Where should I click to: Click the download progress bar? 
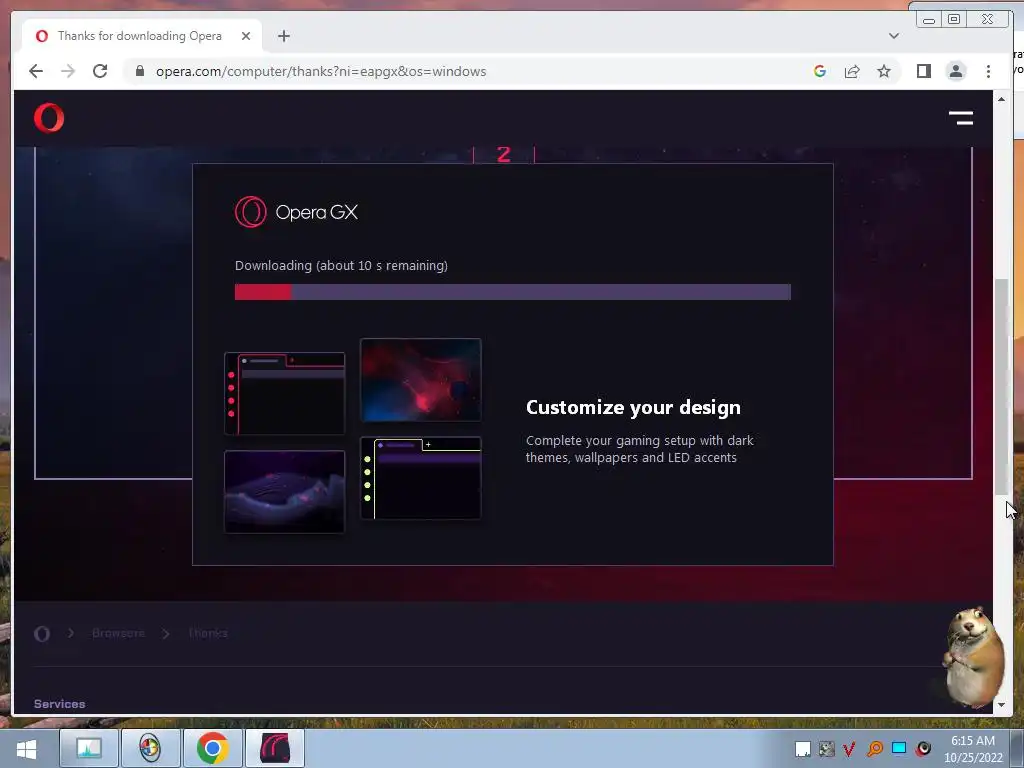tap(513, 292)
